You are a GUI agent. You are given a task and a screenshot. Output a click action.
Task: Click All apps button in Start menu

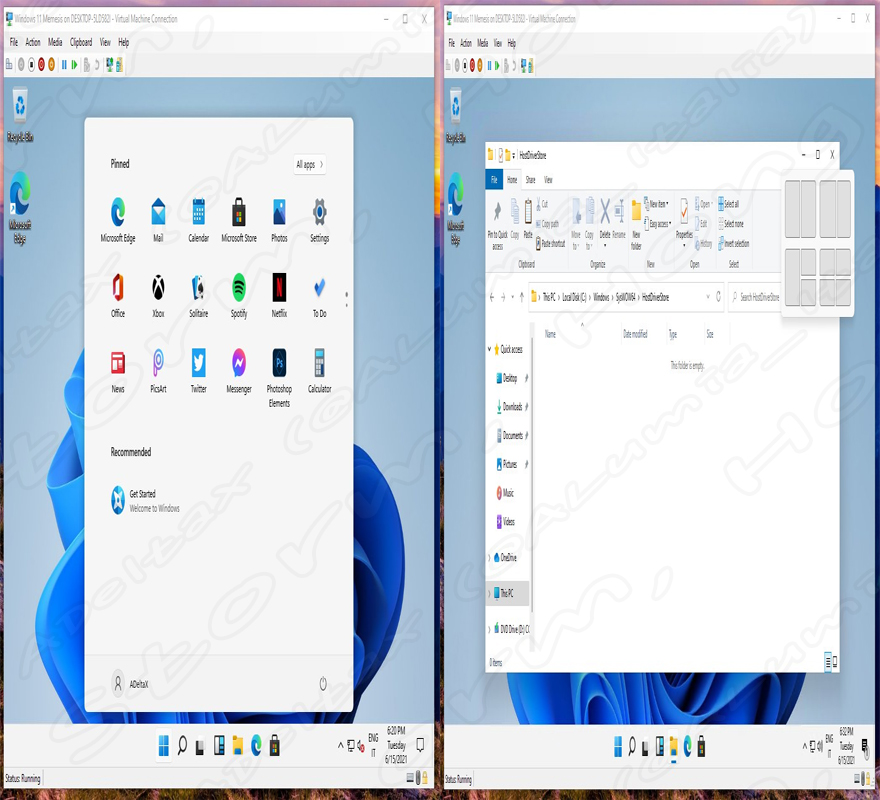(310, 164)
